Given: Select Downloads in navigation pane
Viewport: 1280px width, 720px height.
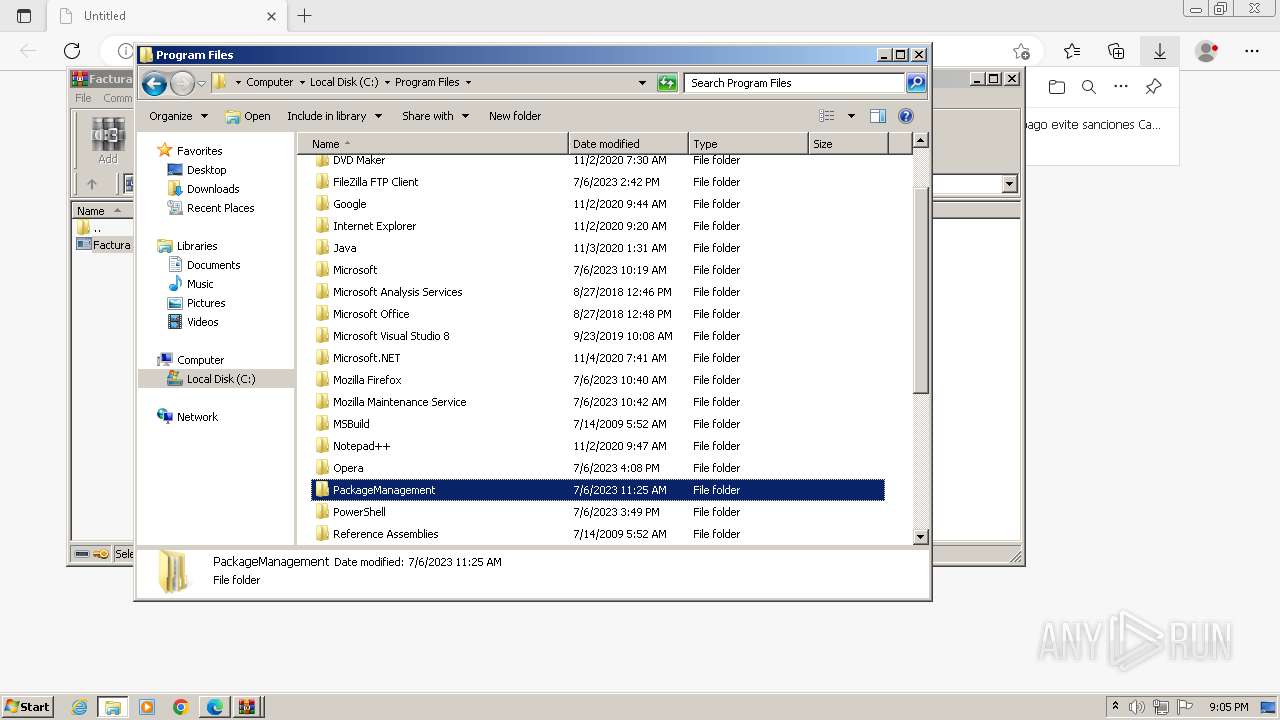Looking at the screenshot, I should click(x=213, y=189).
